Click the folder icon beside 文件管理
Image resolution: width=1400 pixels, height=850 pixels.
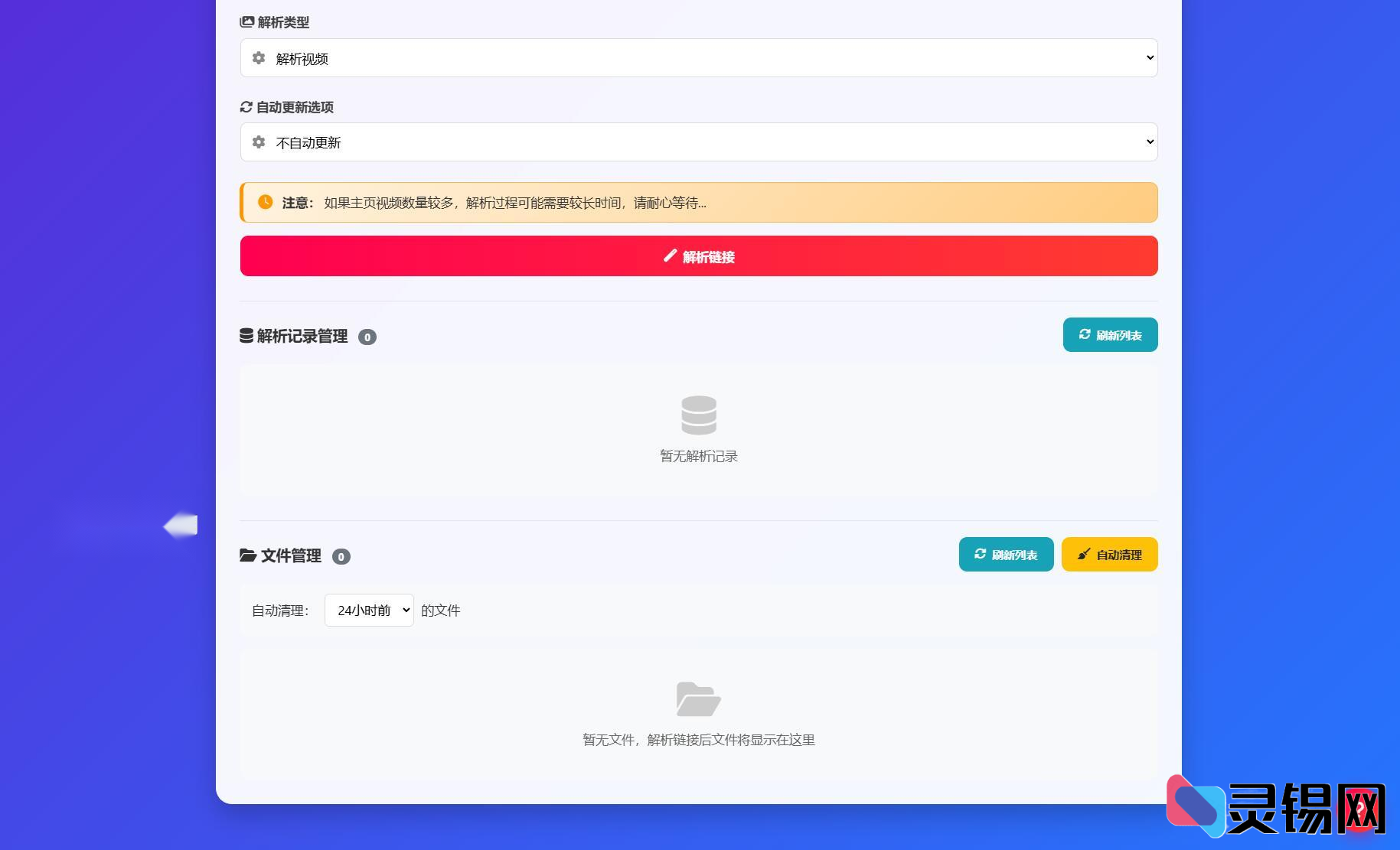click(x=246, y=555)
